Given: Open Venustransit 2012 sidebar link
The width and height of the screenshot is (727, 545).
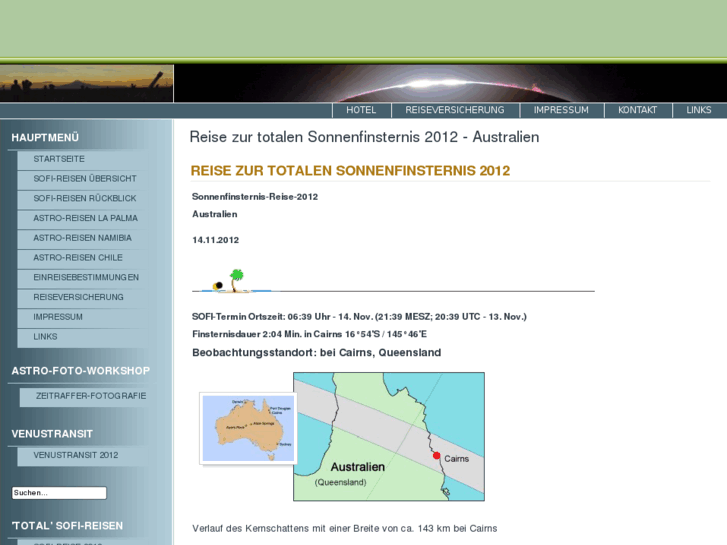Looking at the screenshot, I should tap(76, 455).
